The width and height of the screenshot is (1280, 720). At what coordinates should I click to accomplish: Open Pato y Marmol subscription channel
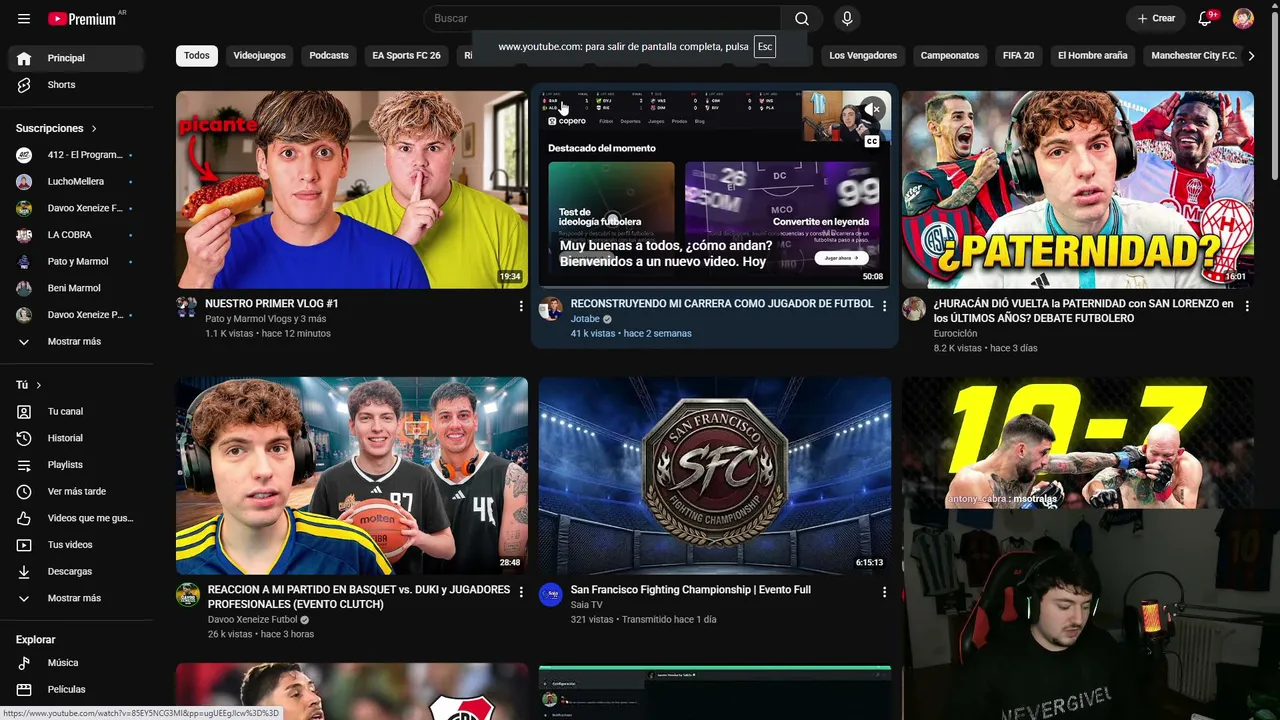76,262
